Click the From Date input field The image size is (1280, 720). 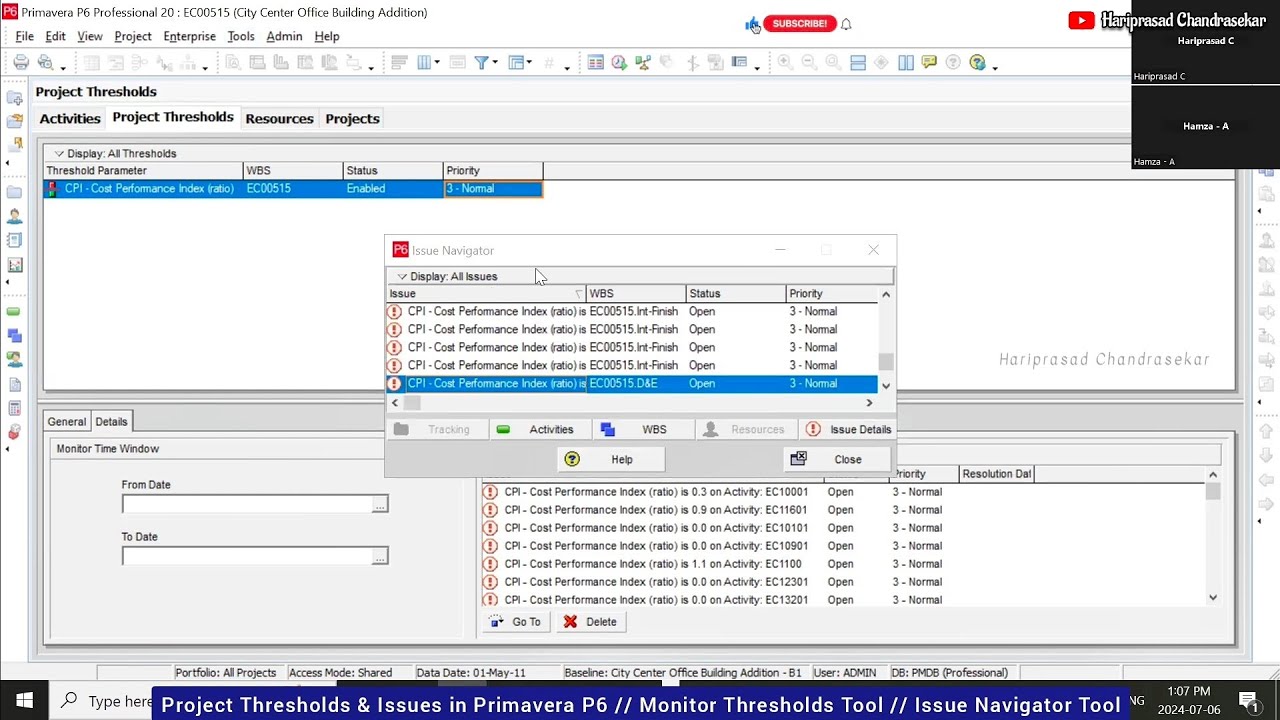[246, 505]
